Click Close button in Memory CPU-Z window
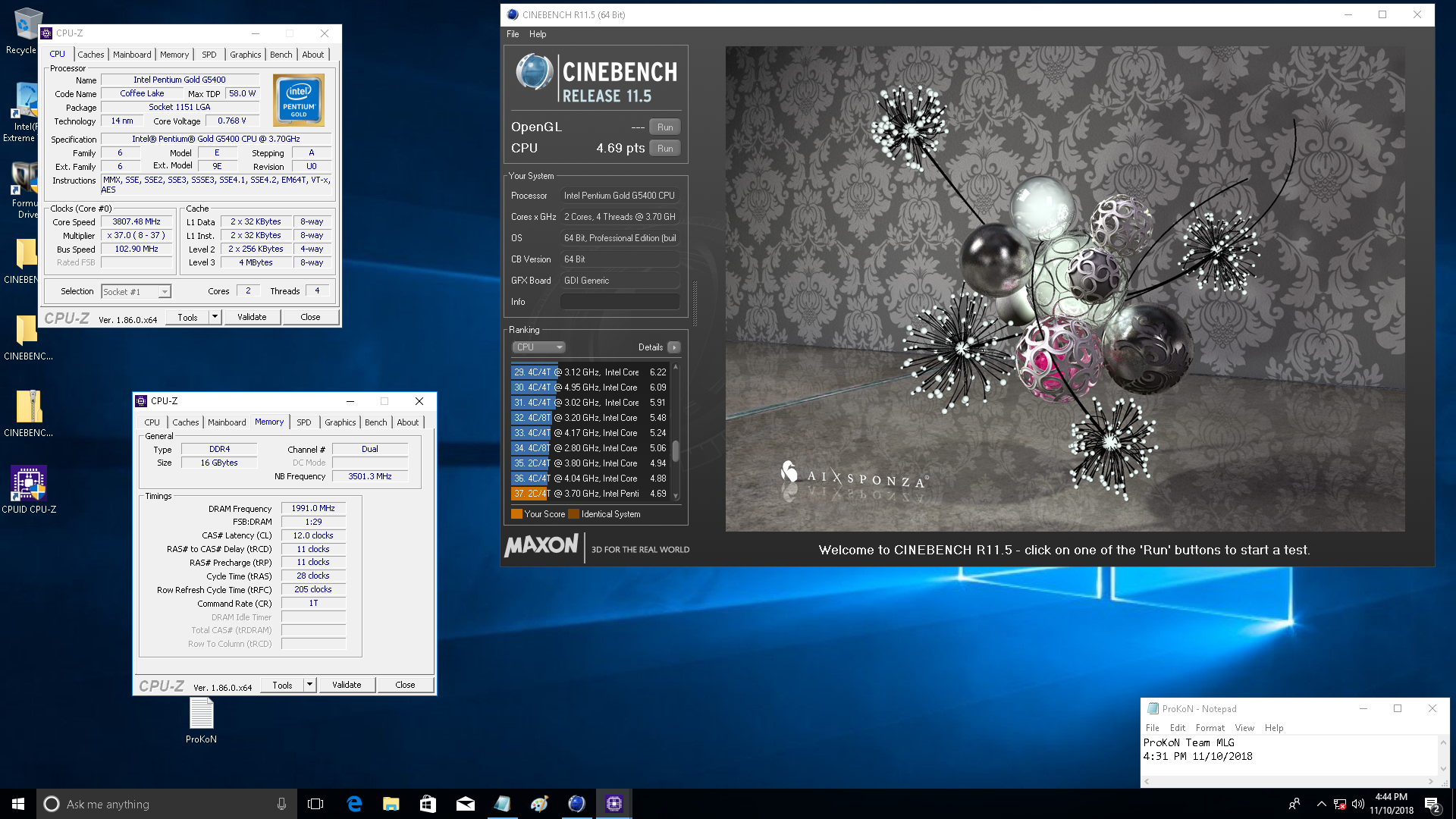 pos(405,685)
